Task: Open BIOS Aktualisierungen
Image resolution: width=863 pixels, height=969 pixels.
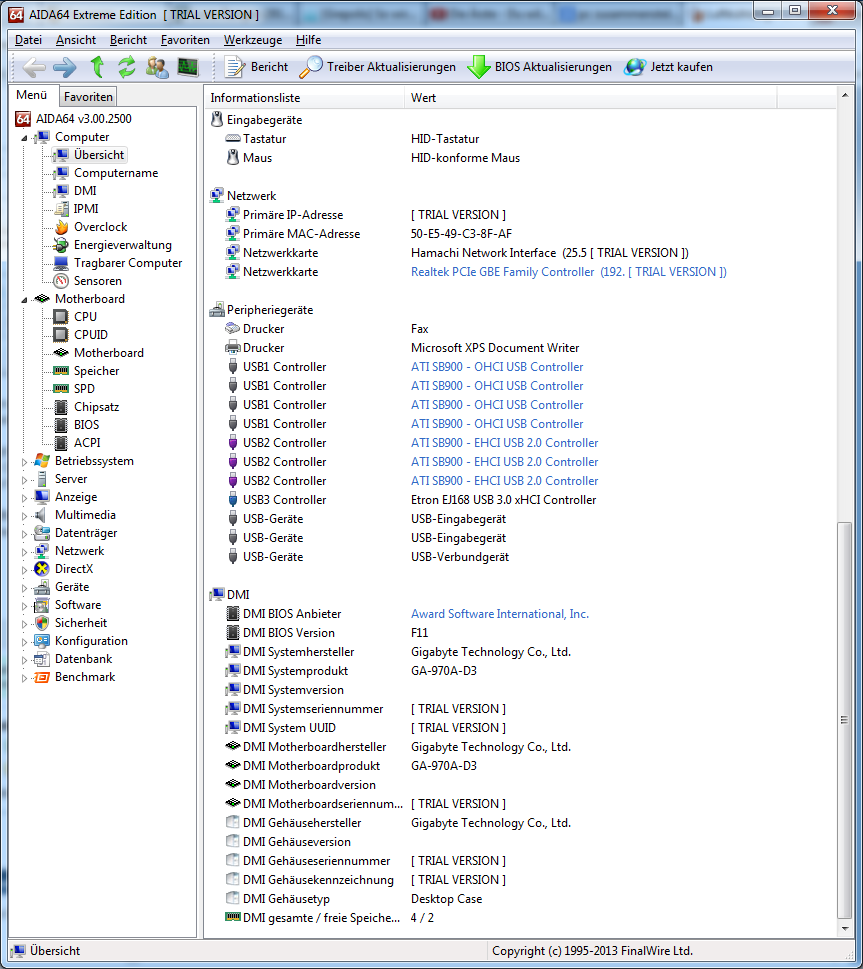Action: pyautogui.click(x=539, y=67)
